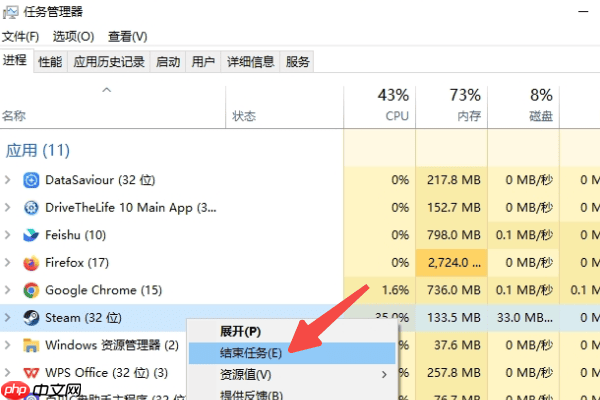Click the 1.6% CPU cell for Chrome

point(380,290)
